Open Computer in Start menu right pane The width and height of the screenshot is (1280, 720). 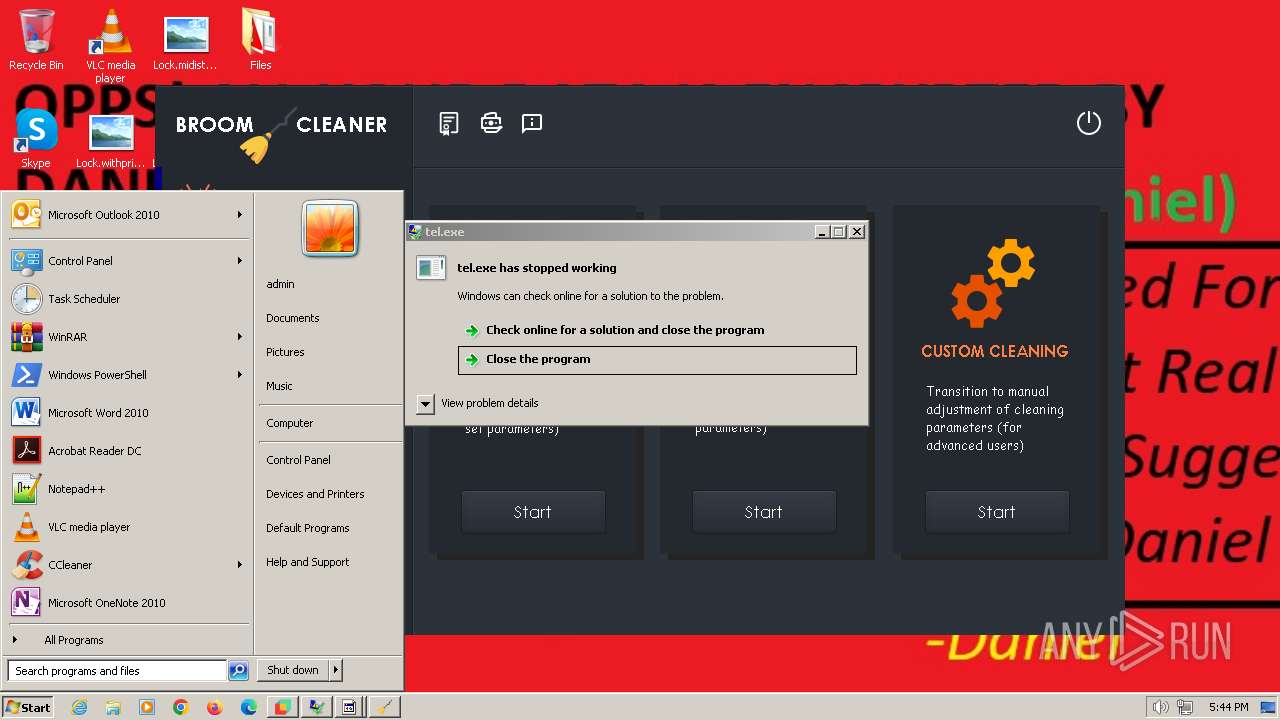click(289, 423)
